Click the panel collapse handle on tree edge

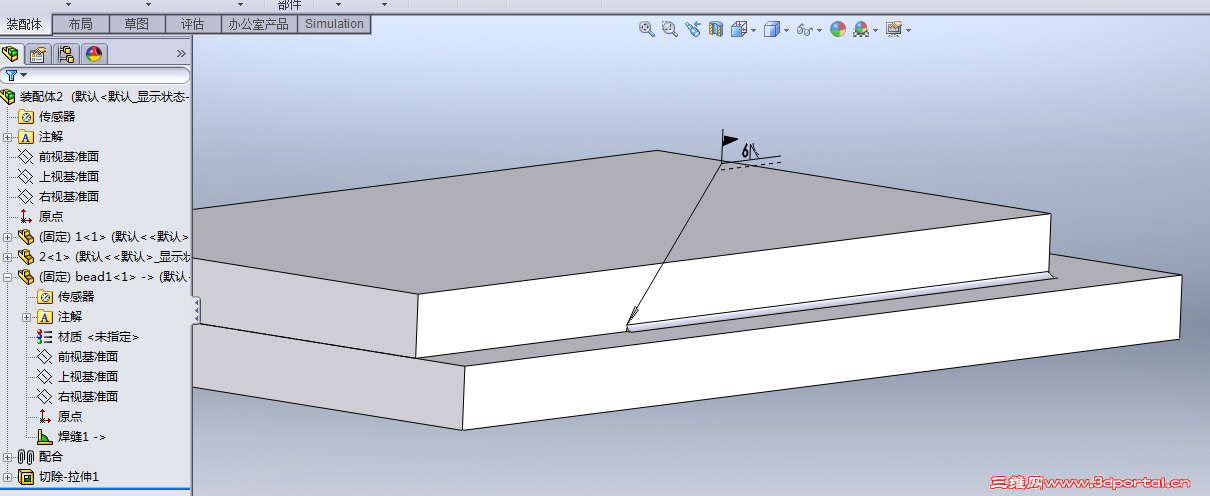(x=197, y=310)
